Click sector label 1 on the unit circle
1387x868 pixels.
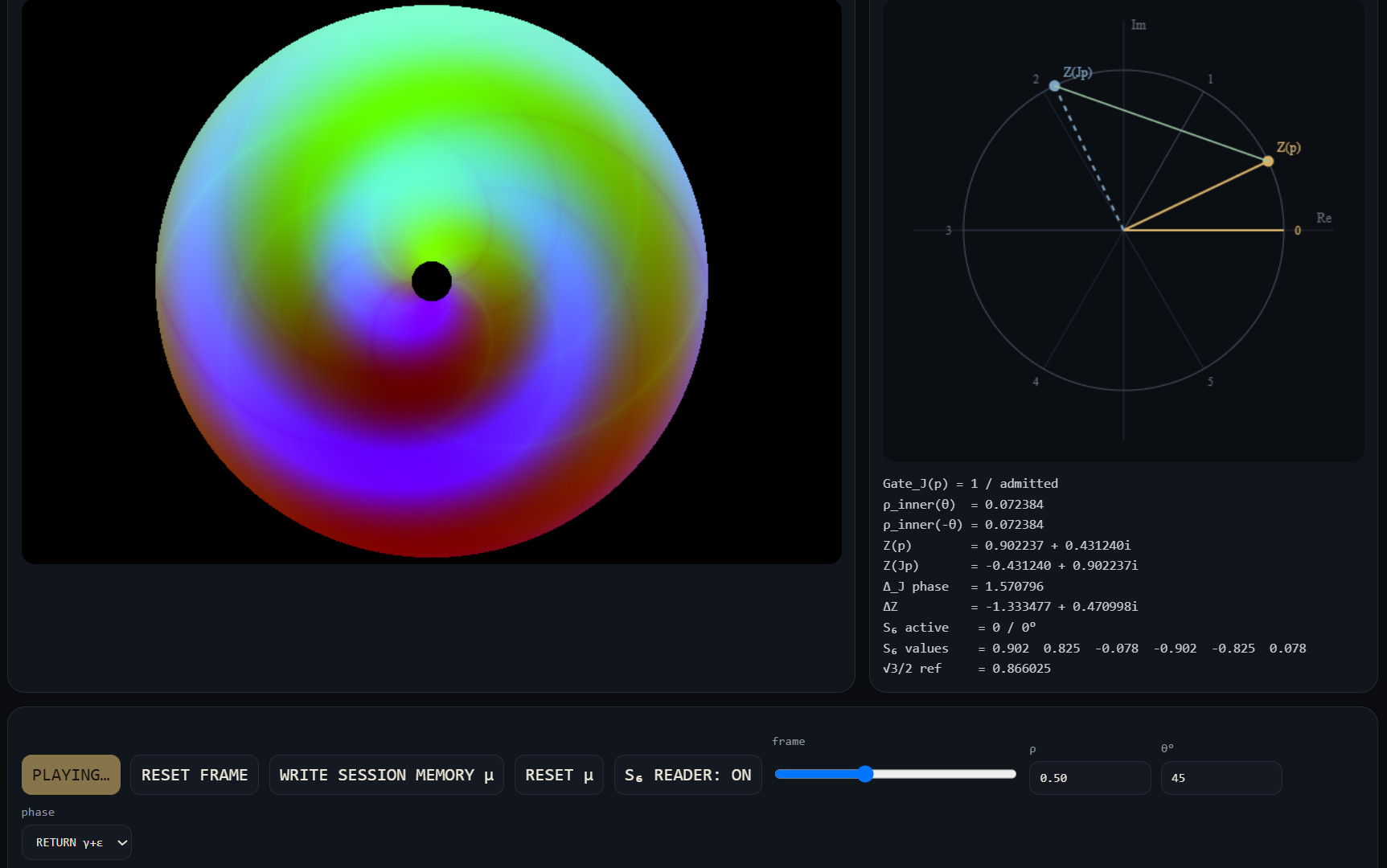[x=1210, y=79]
